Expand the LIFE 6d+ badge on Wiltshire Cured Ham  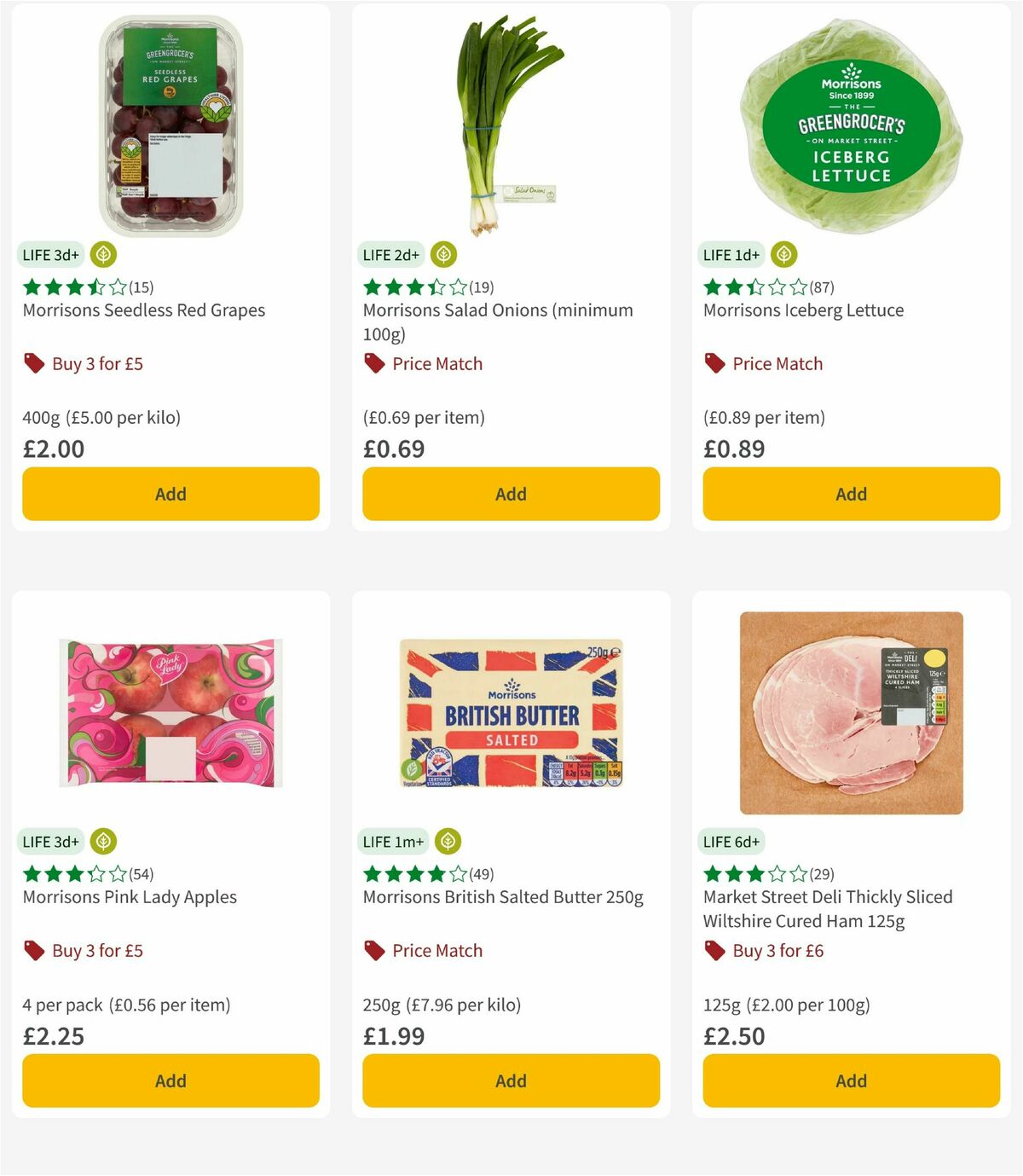tap(731, 841)
